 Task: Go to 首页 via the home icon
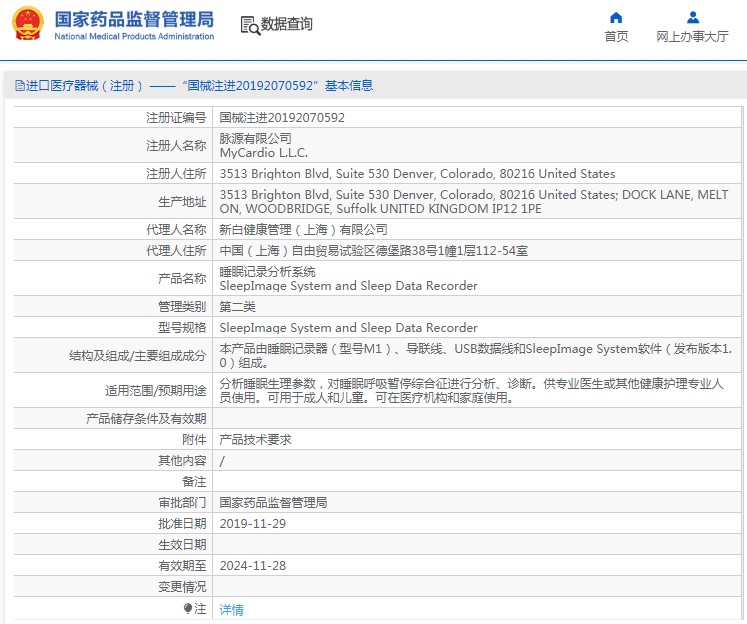coord(616,18)
